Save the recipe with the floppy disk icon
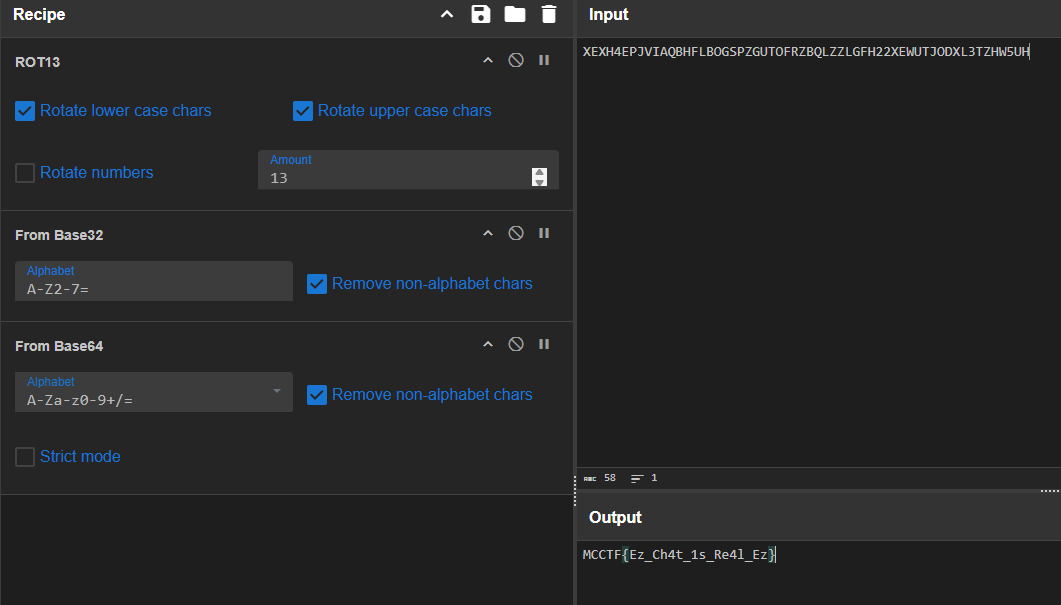 tap(481, 14)
